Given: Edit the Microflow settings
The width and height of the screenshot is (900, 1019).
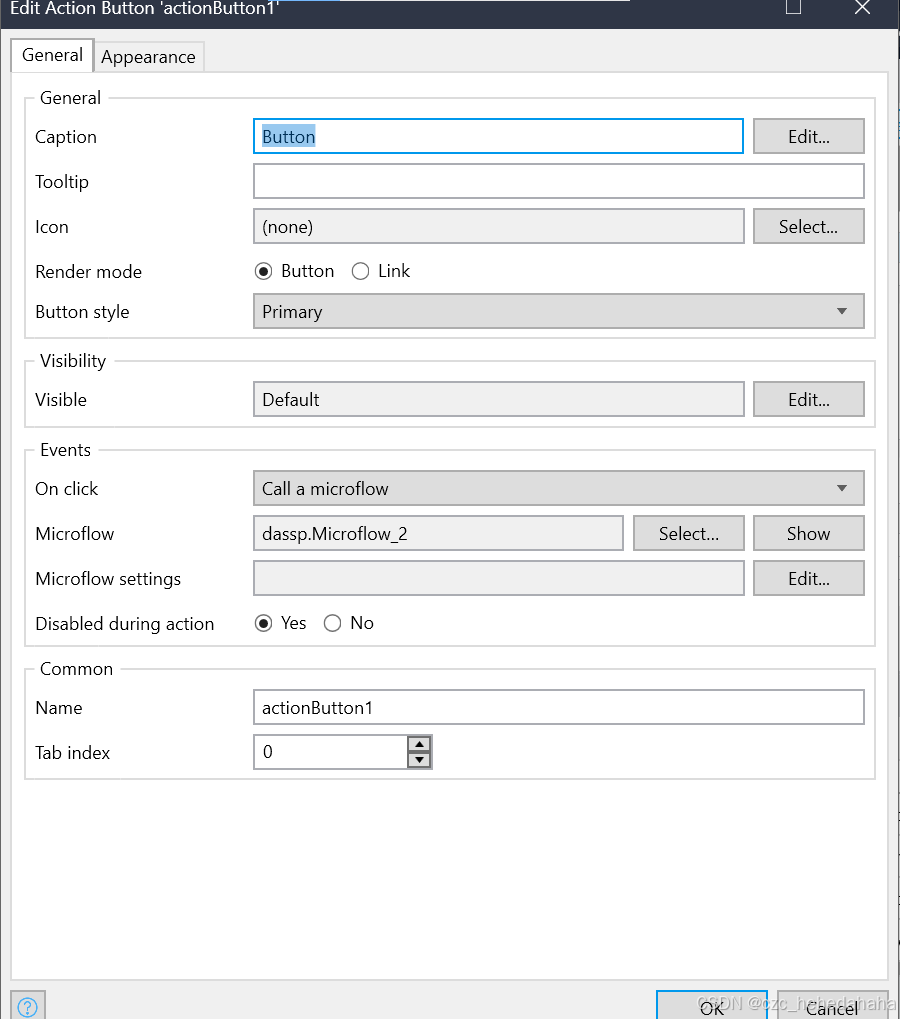Looking at the screenshot, I should 808,578.
